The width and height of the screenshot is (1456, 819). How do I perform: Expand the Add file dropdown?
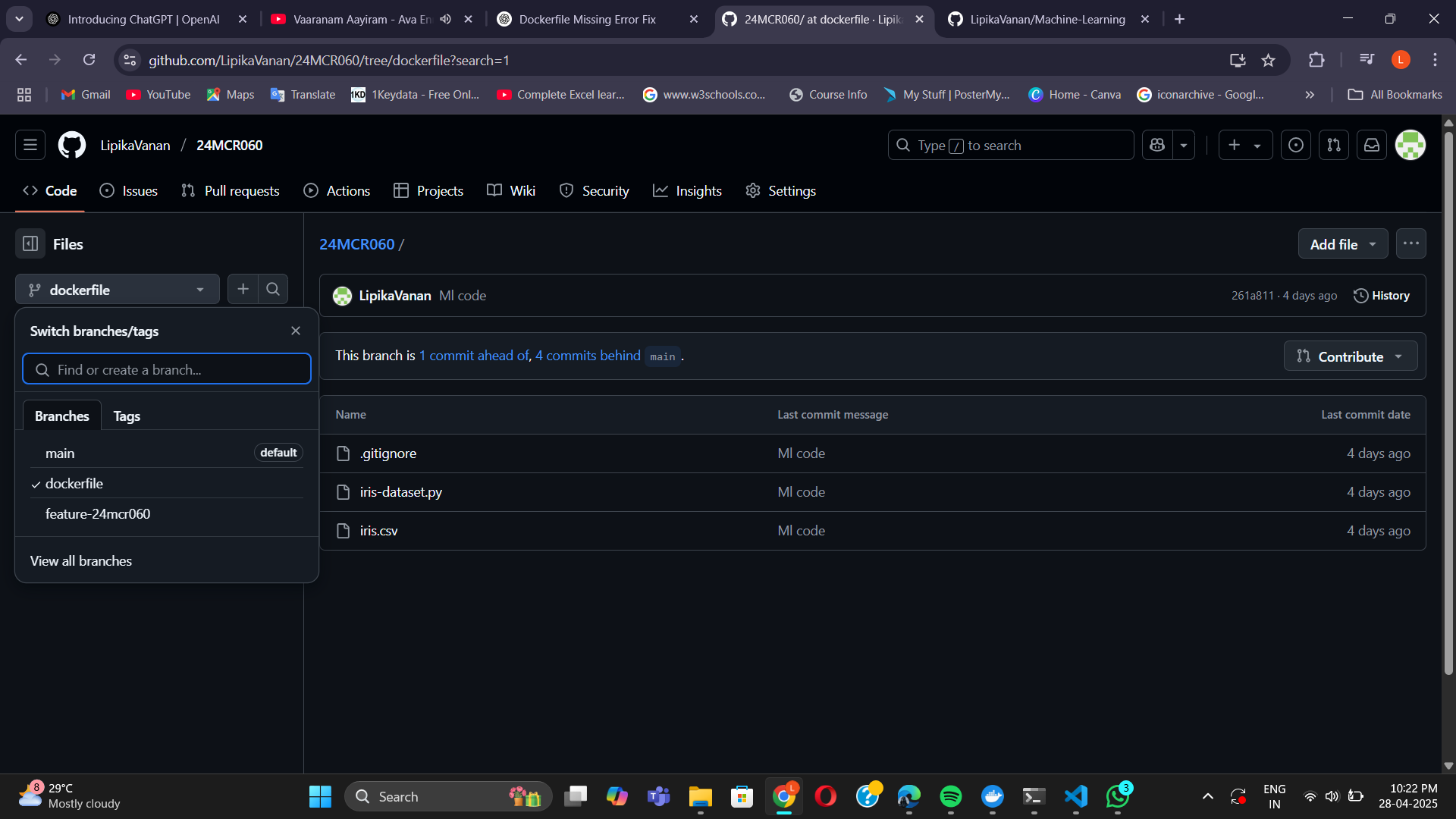click(x=1343, y=244)
